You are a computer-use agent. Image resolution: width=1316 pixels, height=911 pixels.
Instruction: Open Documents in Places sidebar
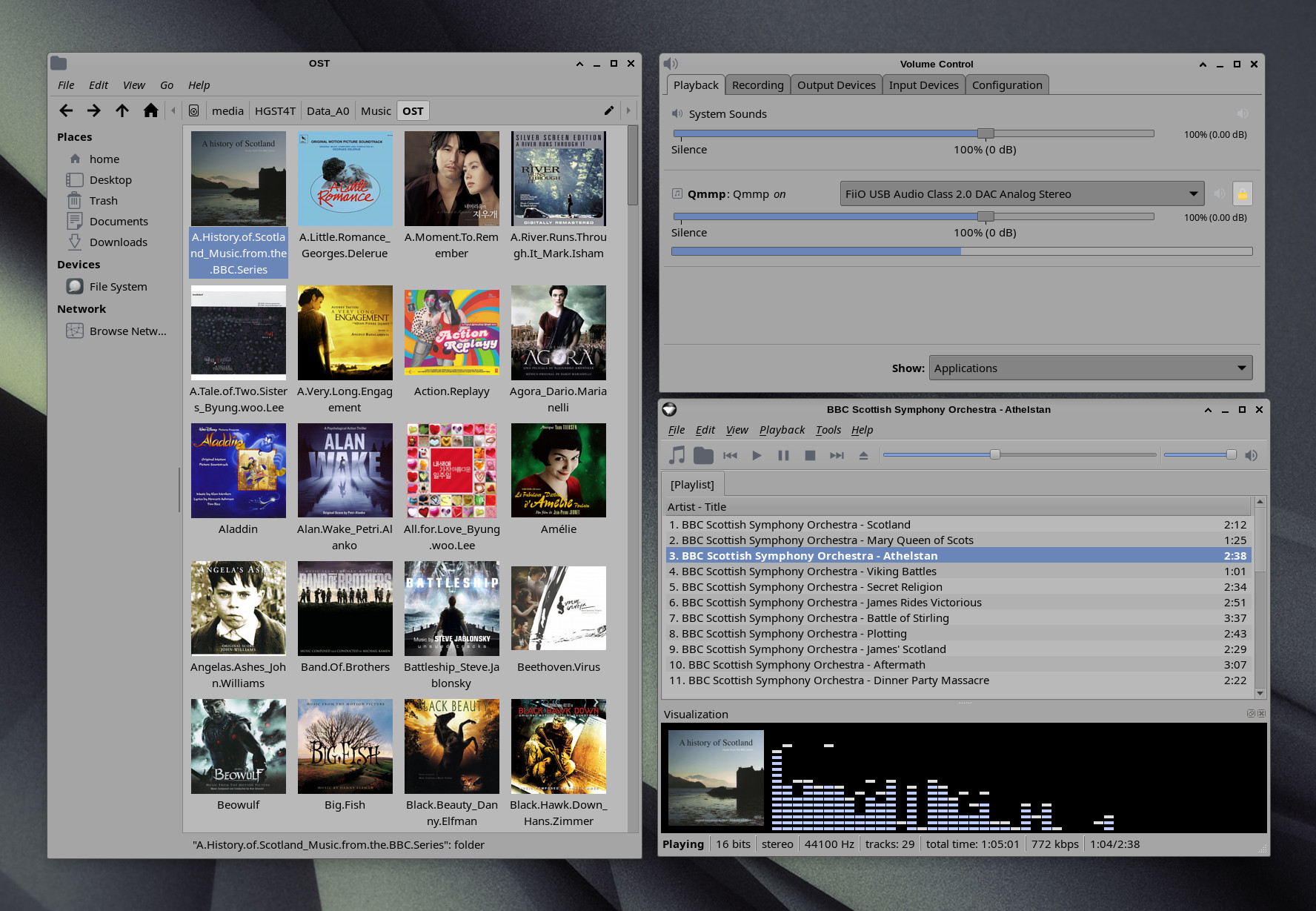click(119, 222)
